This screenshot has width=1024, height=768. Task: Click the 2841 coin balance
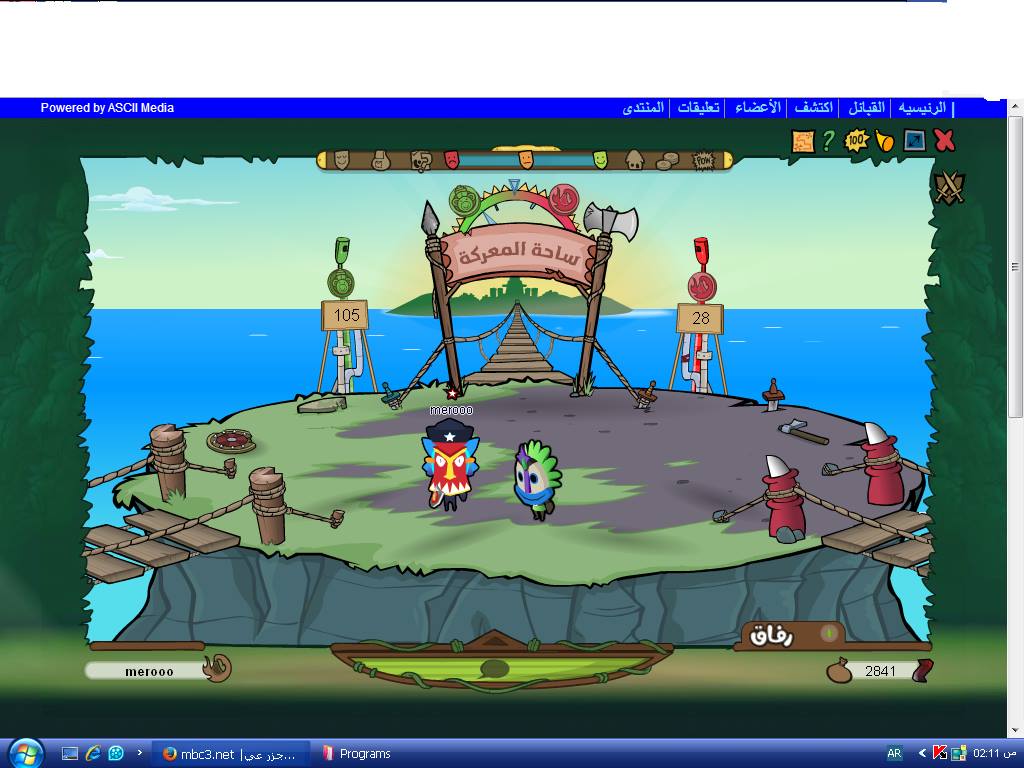tap(880, 671)
